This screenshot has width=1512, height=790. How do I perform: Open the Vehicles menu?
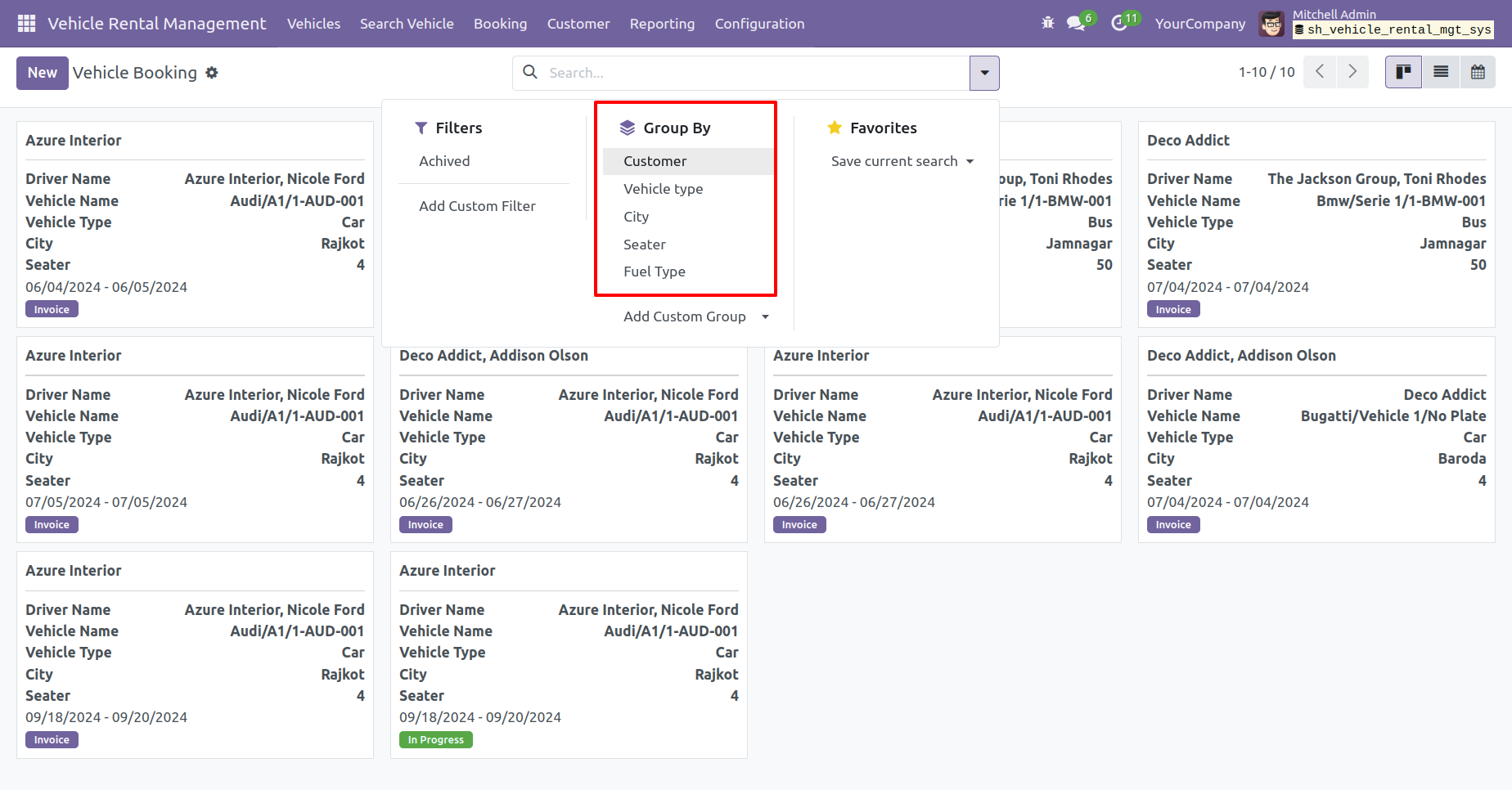pyautogui.click(x=313, y=24)
